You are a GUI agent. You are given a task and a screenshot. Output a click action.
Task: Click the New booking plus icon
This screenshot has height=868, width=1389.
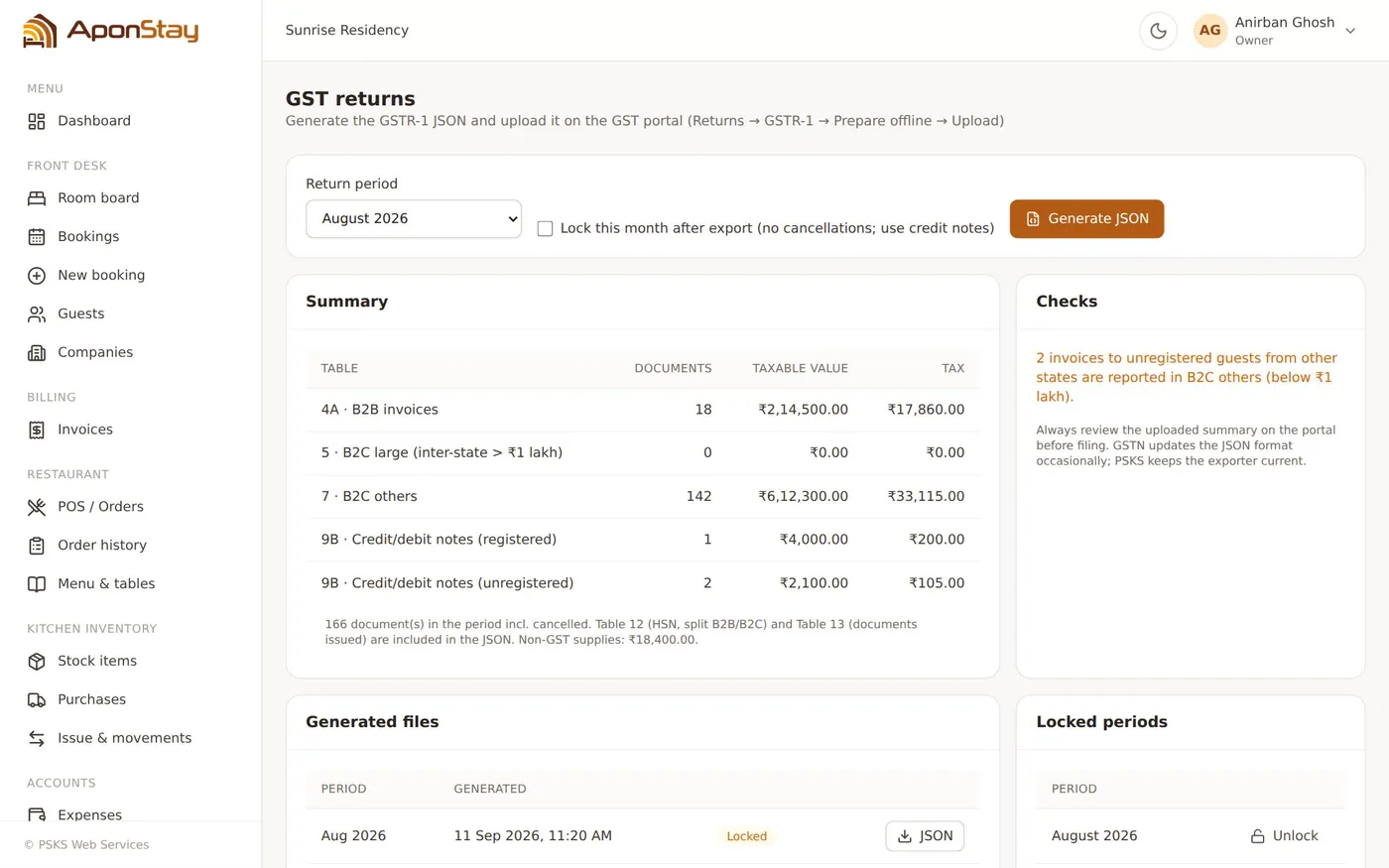37,276
